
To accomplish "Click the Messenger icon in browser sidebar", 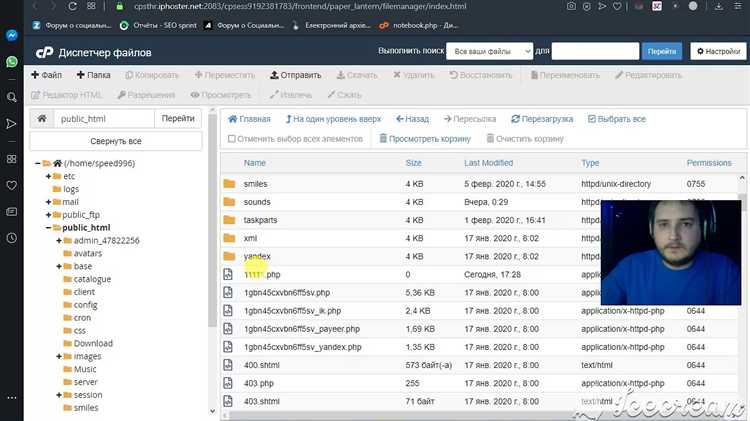I will tap(11, 34).
